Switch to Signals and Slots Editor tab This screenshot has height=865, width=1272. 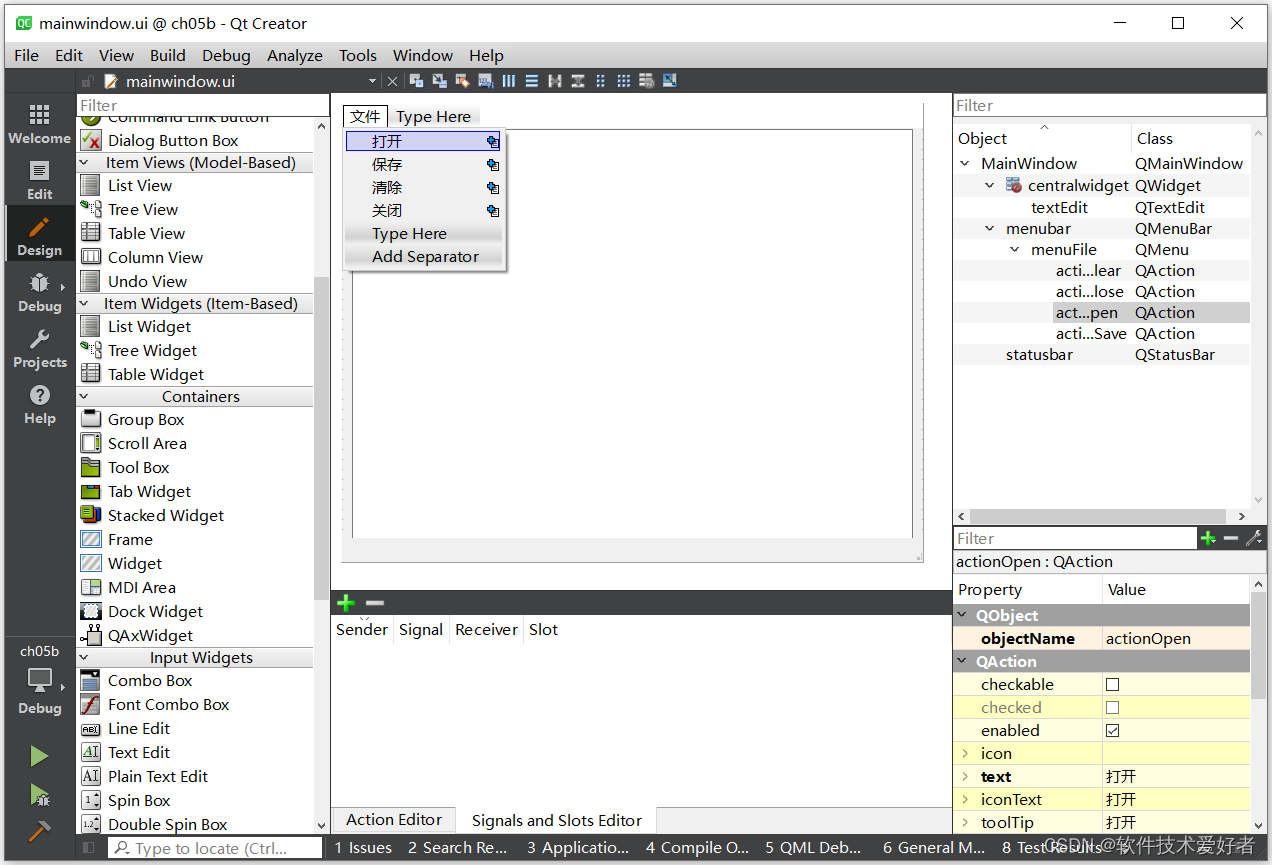click(x=557, y=820)
